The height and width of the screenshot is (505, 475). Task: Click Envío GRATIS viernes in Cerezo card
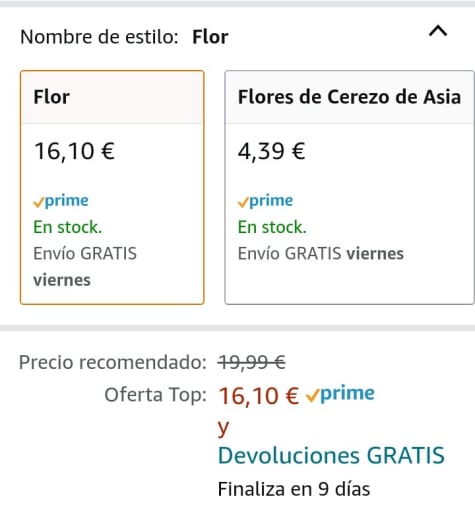tap(321, 254)
